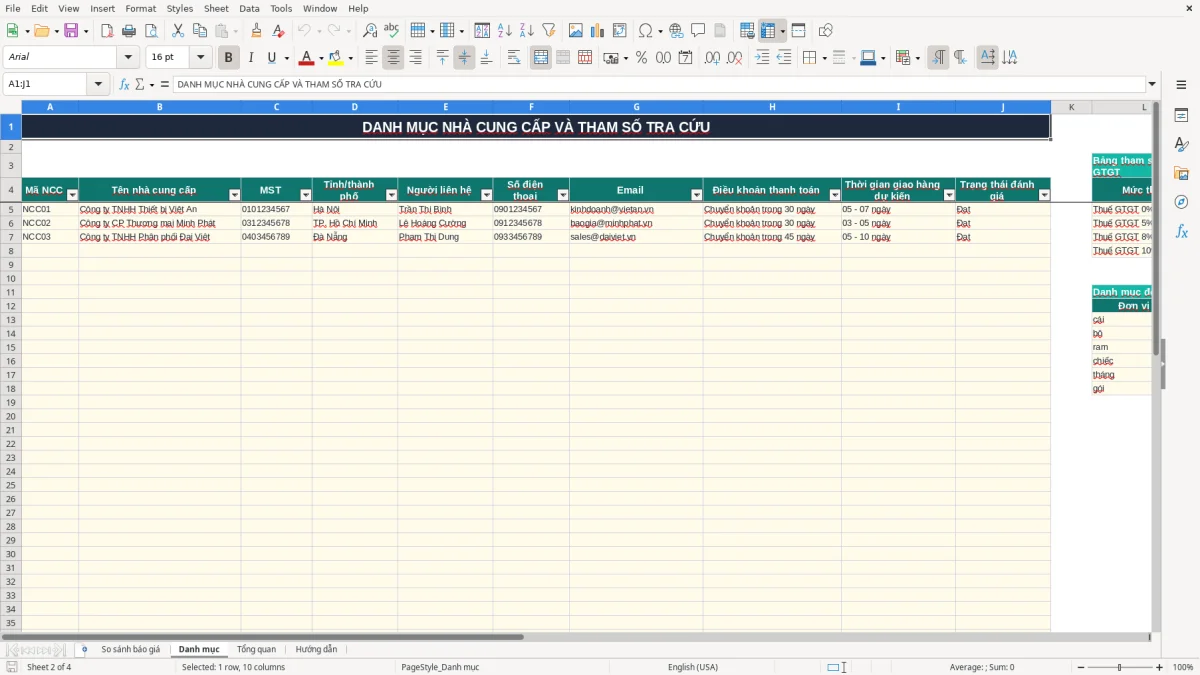Screen dimensions: 1200x675
Task: Click Increase Indent icon
Action: (762, 58)
